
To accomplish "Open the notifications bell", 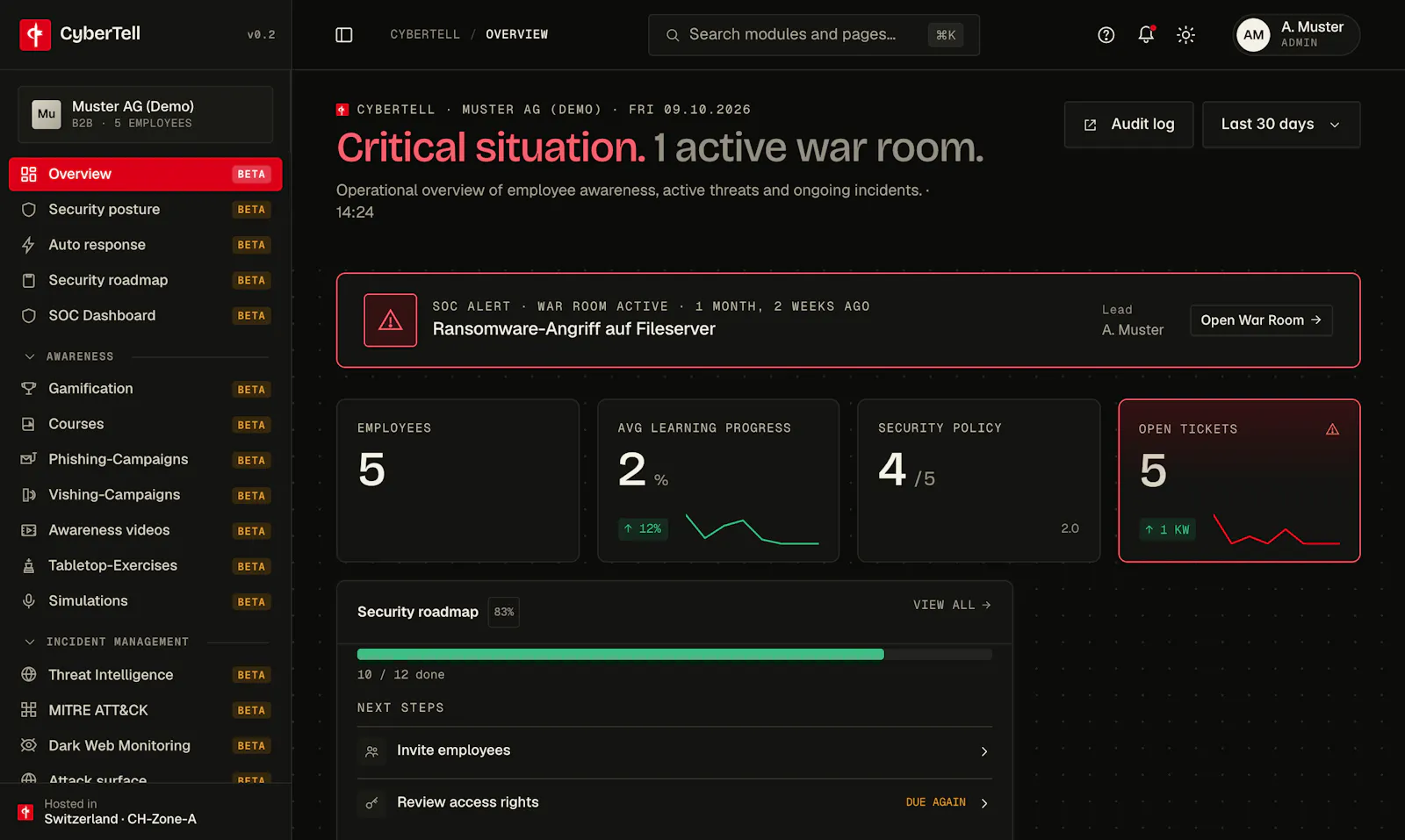I will tap(1146, 35).
